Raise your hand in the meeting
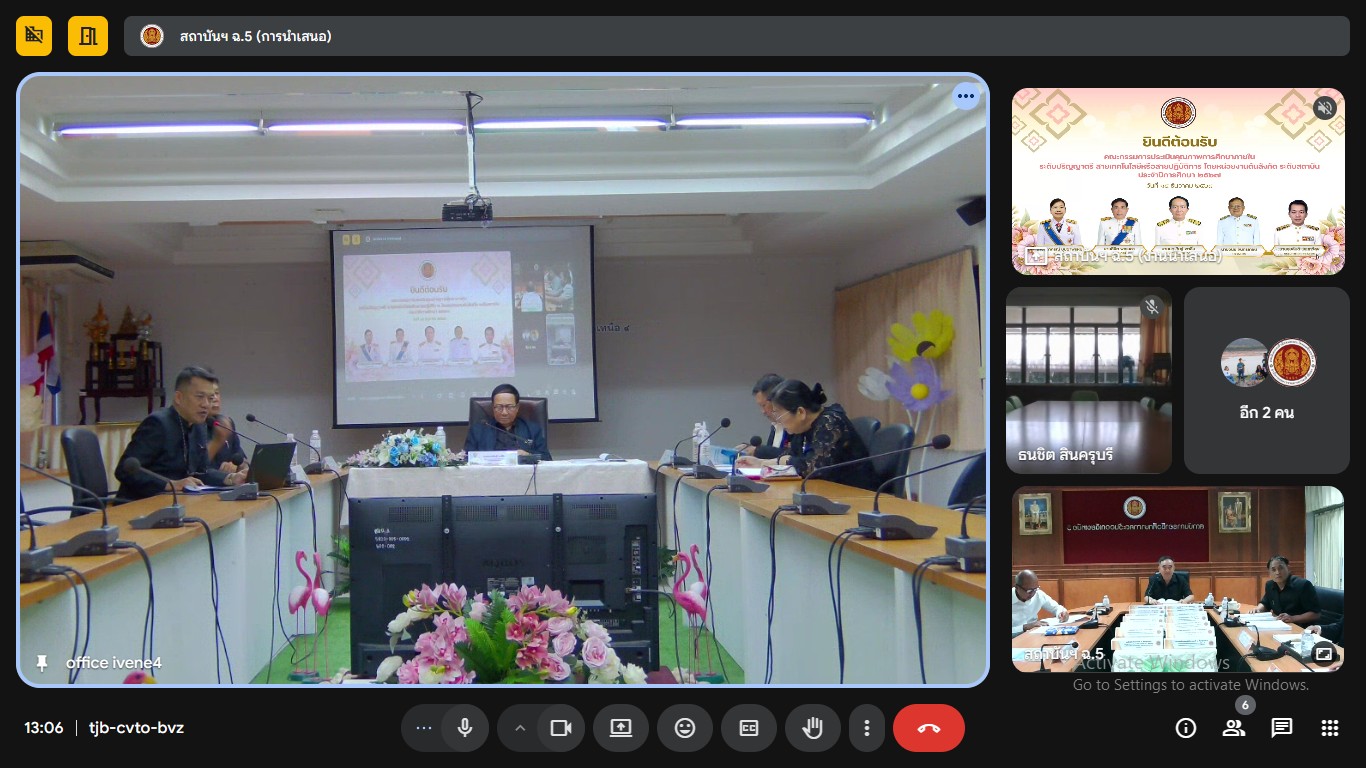 coord(813,728)
